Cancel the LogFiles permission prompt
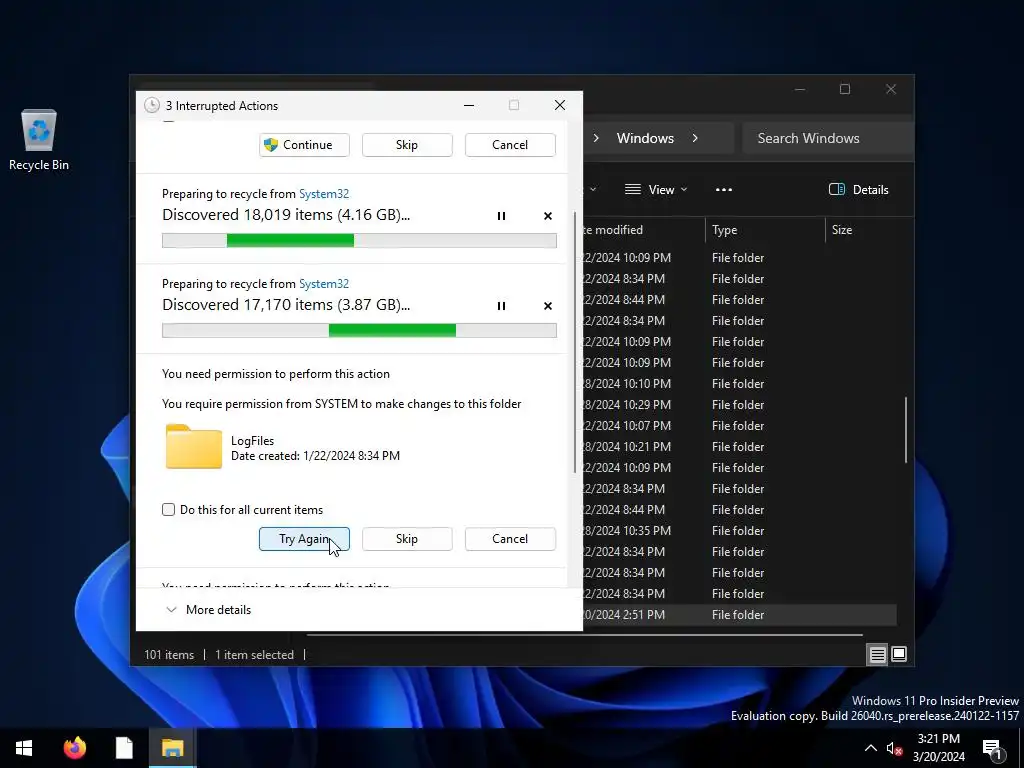 [510, 539]
